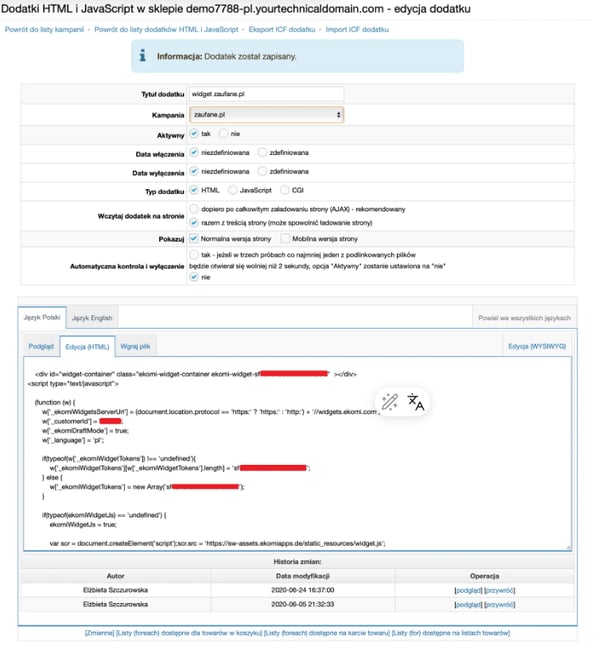
Task: Click the translate icon over the code editor
Action: point(417,403)
